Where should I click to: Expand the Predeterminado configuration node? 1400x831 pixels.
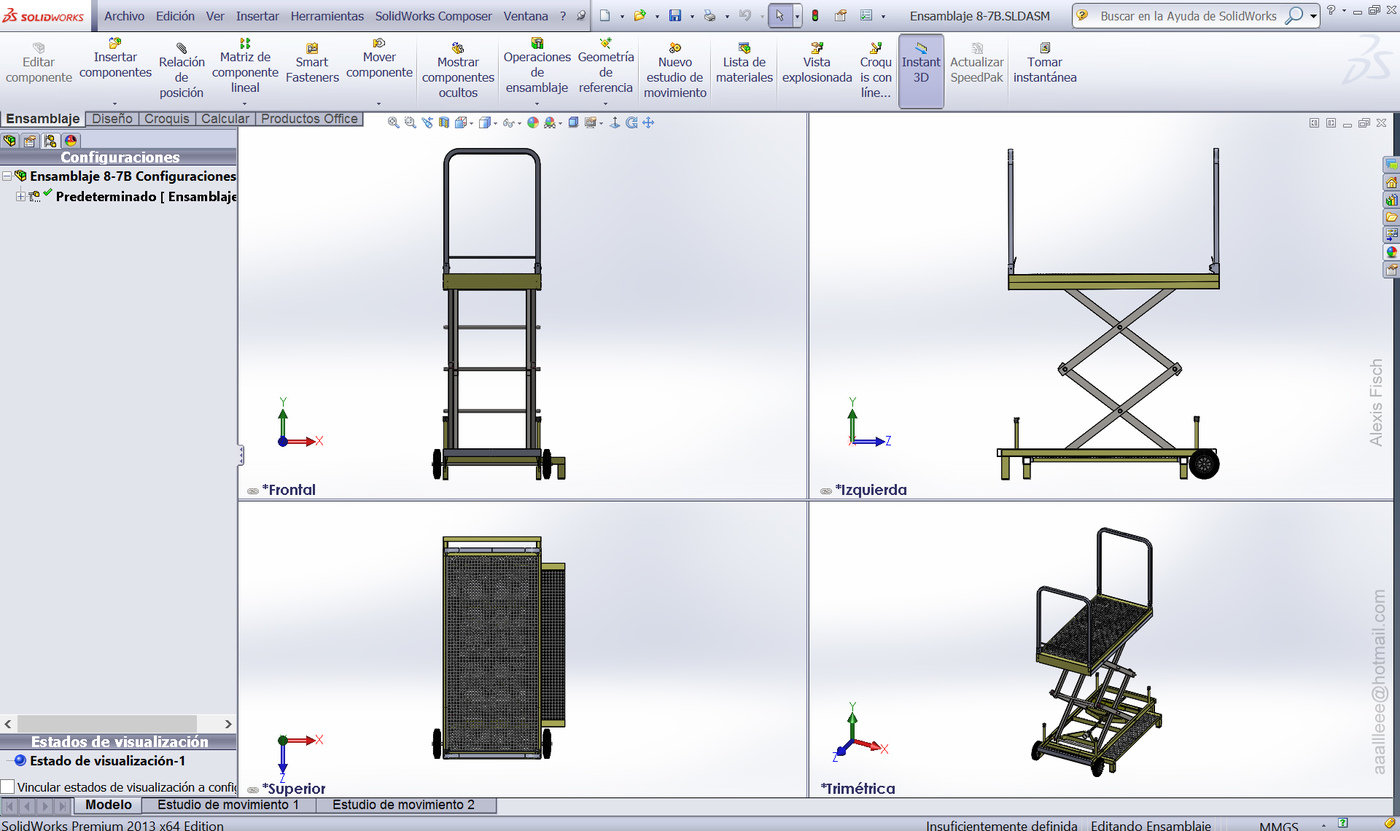pyautogui.click(x=20, y=196)
